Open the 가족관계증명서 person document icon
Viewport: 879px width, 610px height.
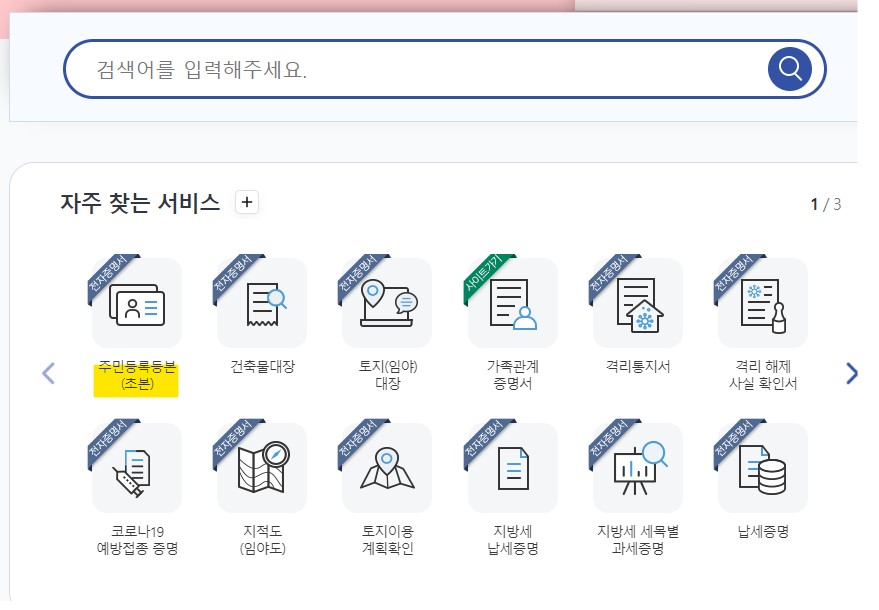[x=512, y=303]
